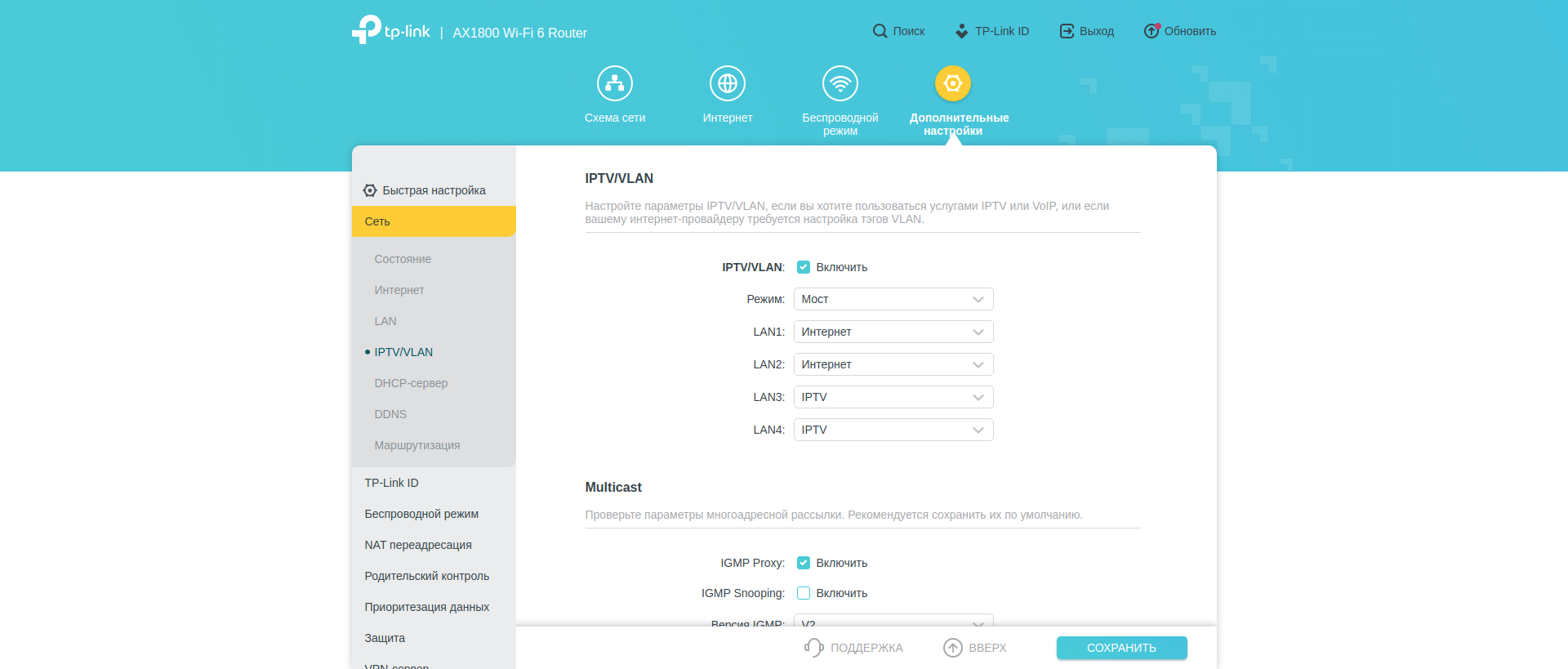Click the Internet globe icon
The image size is (1568, 669).
pyautogui.click(x=727, y=83)
